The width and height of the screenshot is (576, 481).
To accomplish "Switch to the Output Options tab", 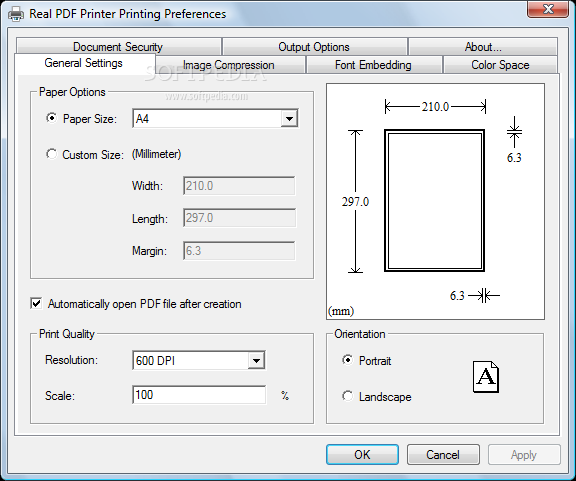I will coord(314,47).
